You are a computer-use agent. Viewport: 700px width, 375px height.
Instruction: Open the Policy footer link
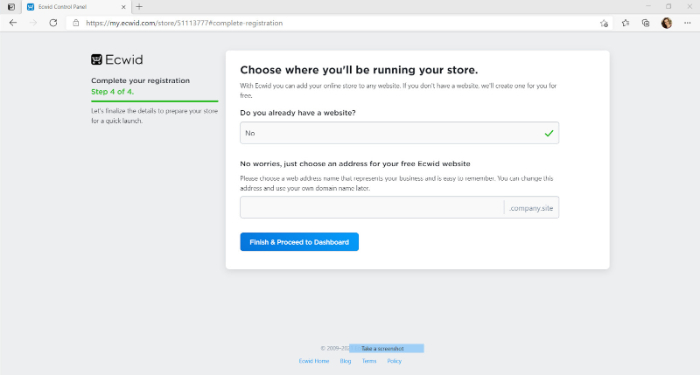click(x=394, y=361)
